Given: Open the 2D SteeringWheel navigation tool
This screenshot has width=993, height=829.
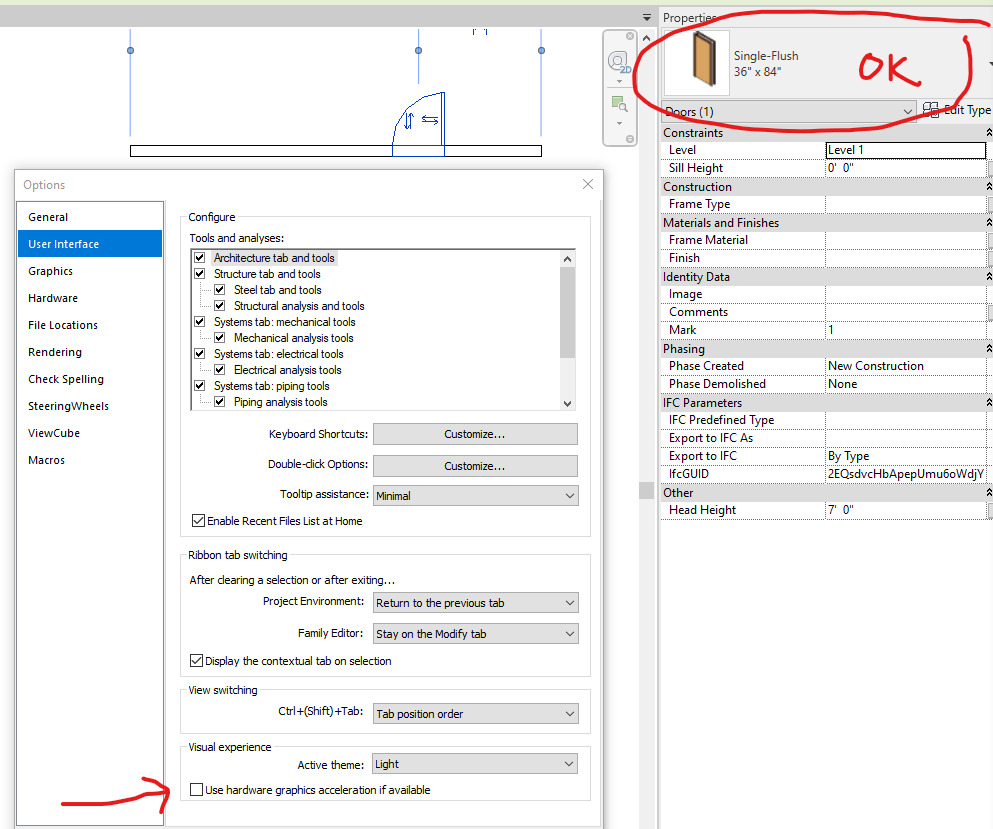Looking at the screenshot, I should click(617, 60).
